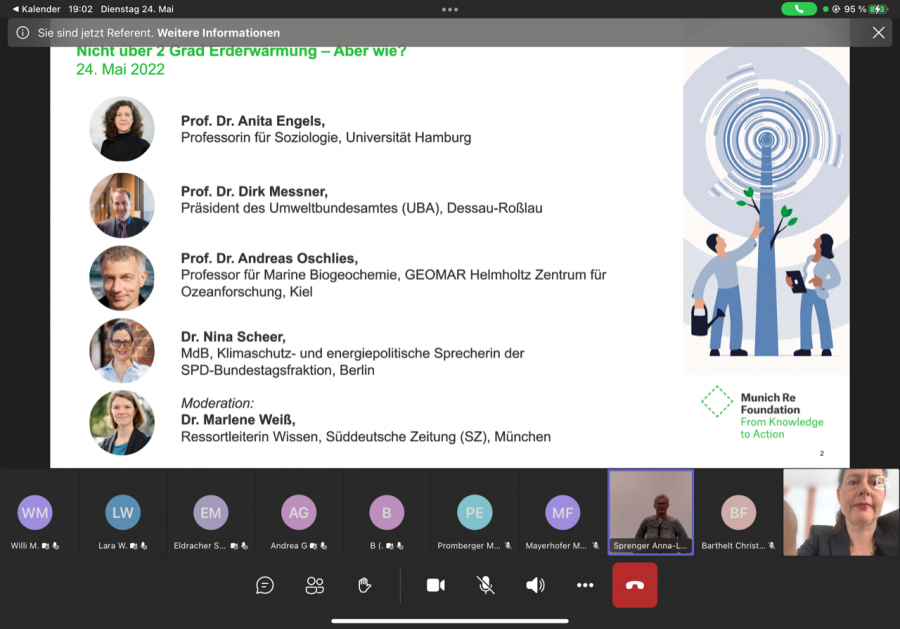Image resolution: width=900 pixels, height=629 pixels.
Task: Select participant WM avatar Willi M.
Action: click(35, 513)
